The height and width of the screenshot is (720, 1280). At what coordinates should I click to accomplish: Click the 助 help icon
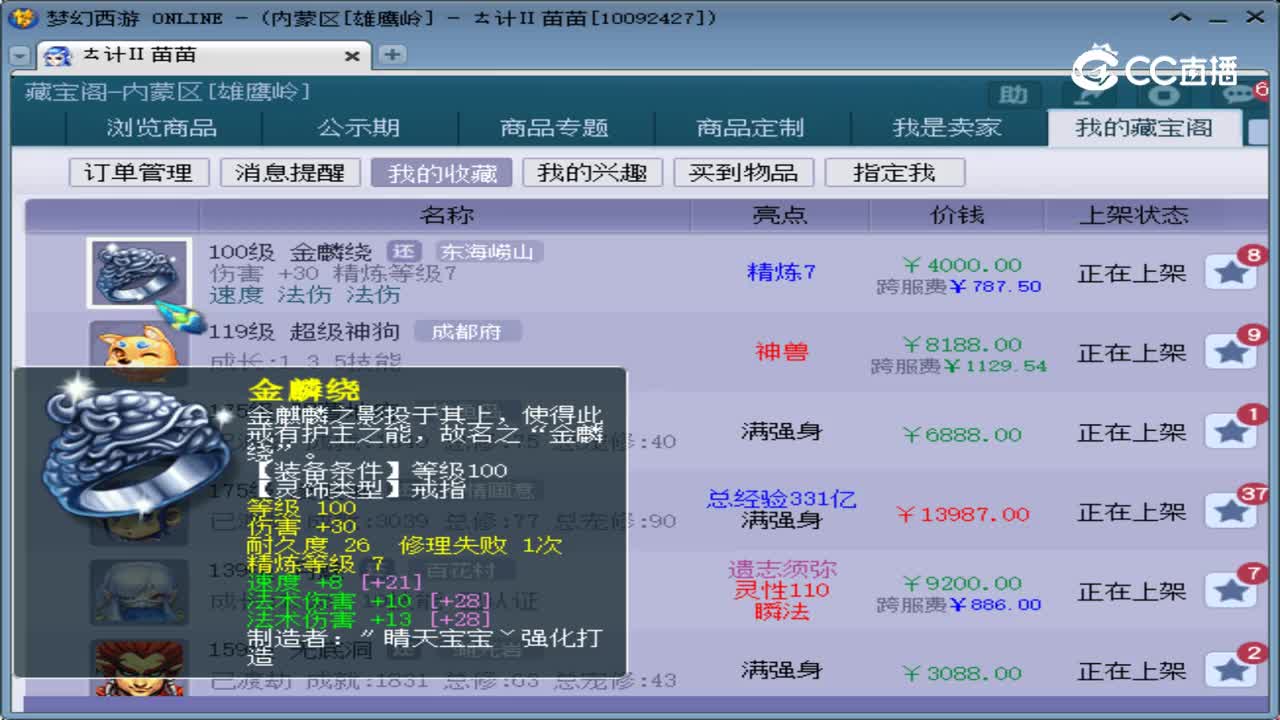click(x=1014, y=94)
